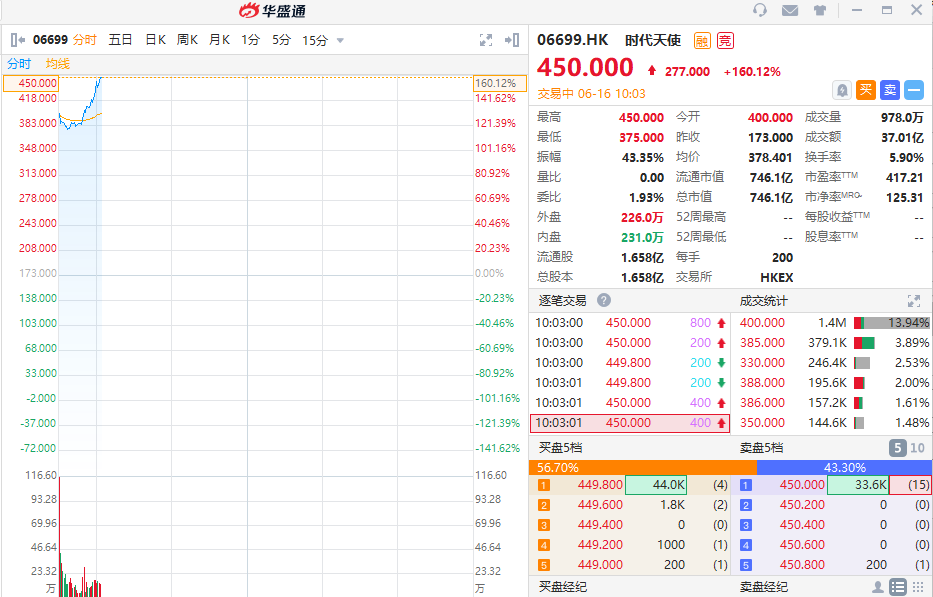Click the price alert bell icon

[x=842, y=90]
